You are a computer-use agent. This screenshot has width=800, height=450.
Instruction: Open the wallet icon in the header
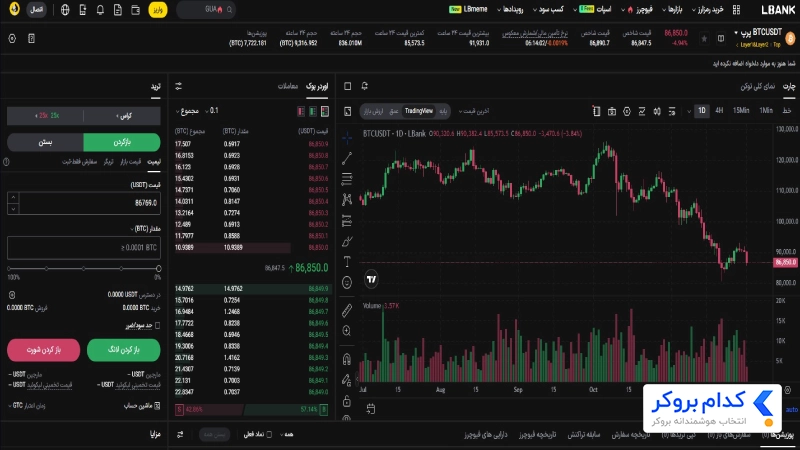[x=135, y=10]
